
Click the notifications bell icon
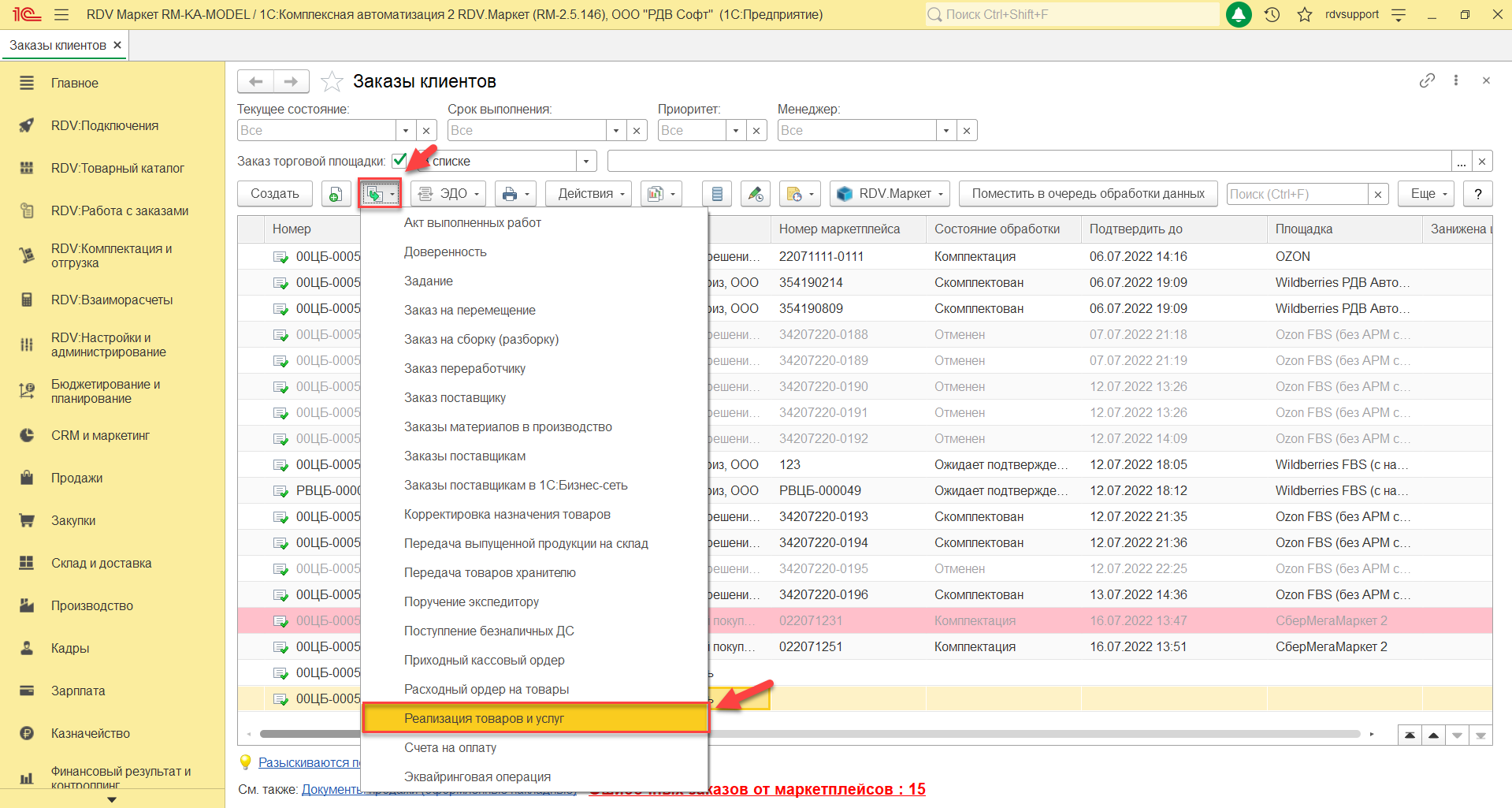coord(1239,15)
